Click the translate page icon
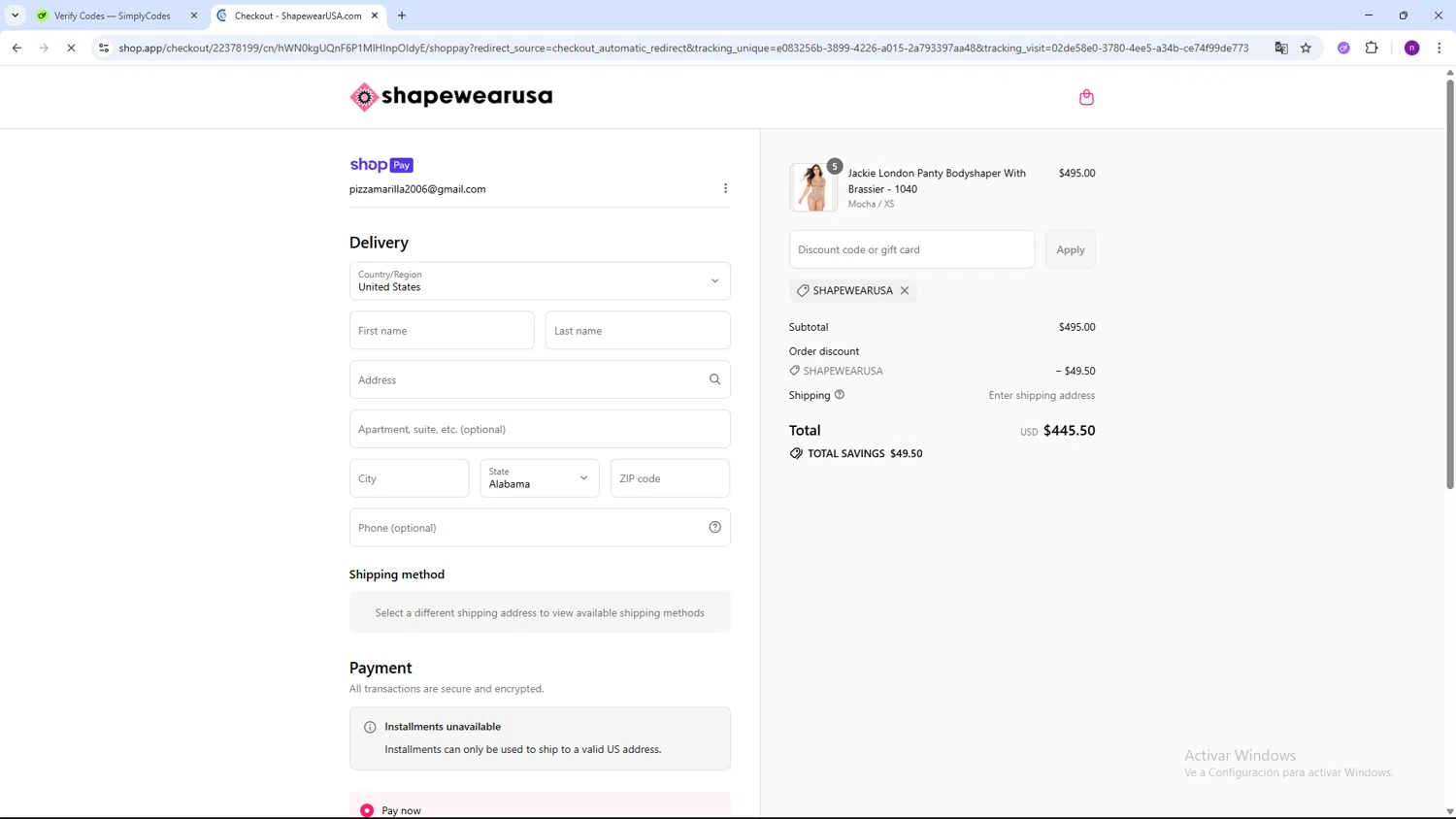This screenshot has height=819, width=1456. coord(1281,48)
